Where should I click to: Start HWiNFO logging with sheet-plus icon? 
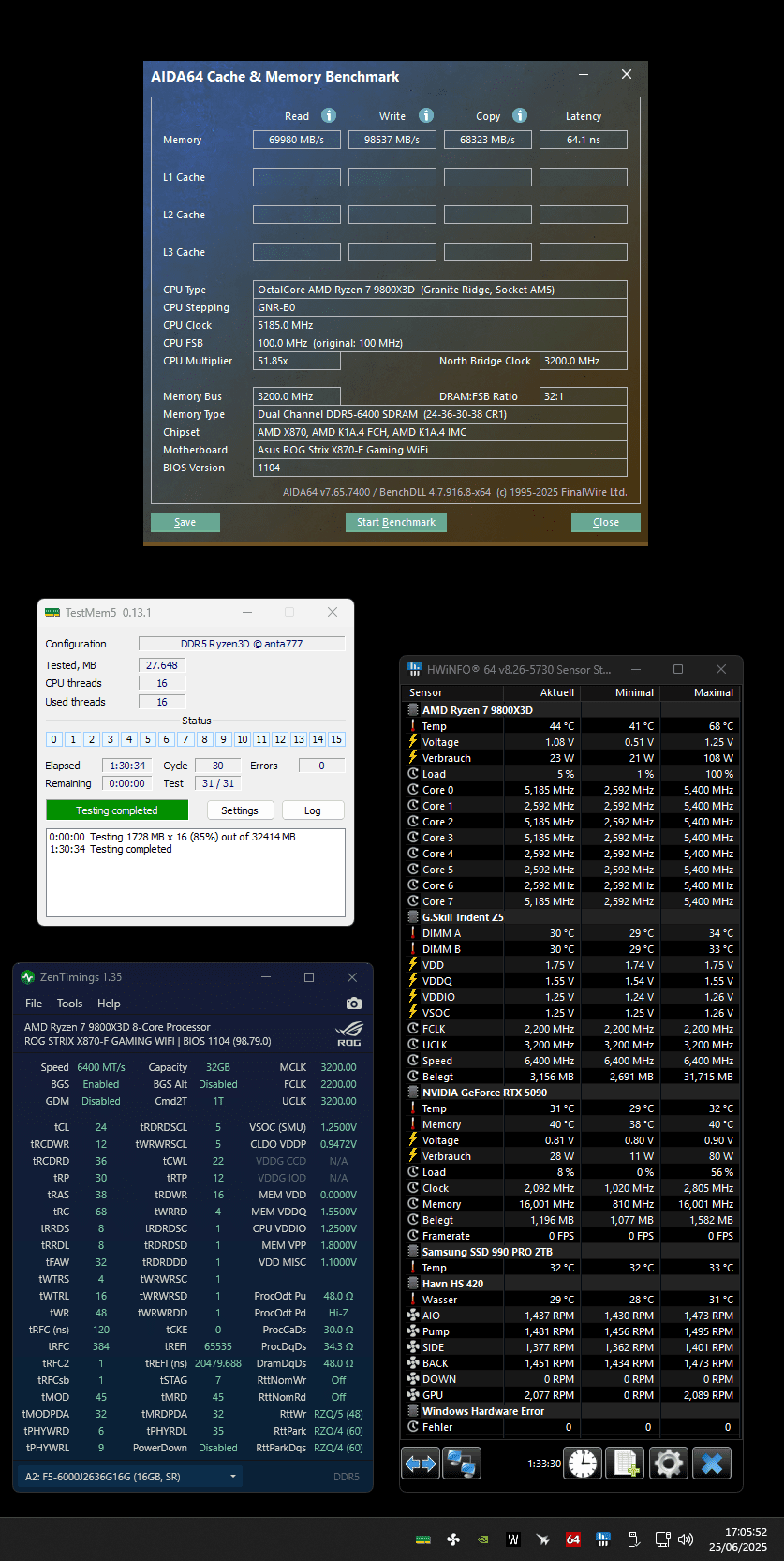[626, 1463]
